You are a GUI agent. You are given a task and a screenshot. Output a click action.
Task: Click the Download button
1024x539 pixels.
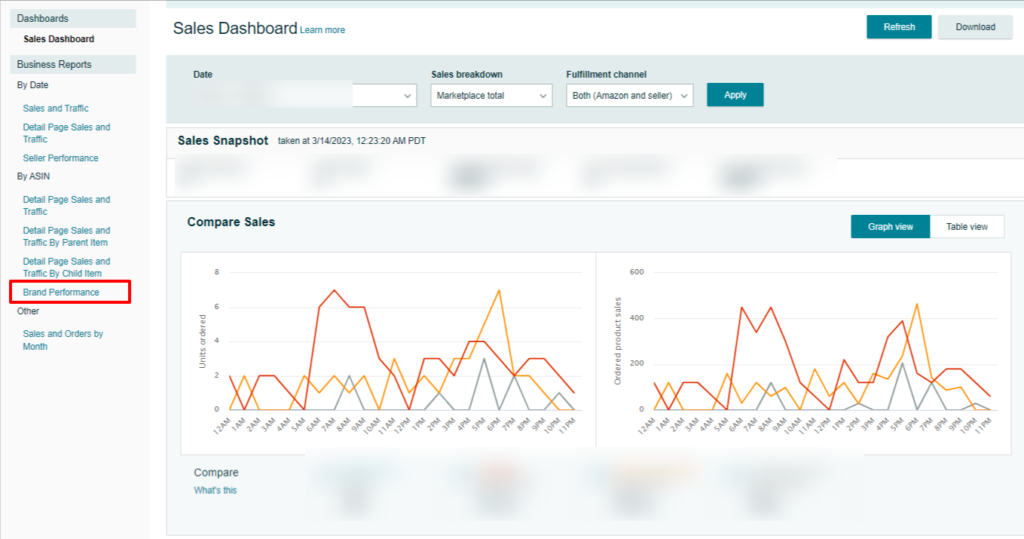975,27
